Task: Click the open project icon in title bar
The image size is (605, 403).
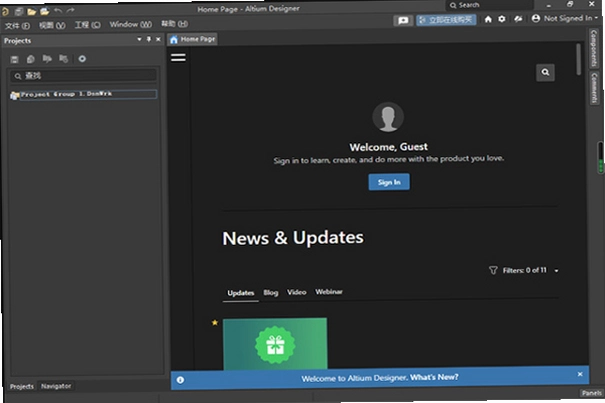Action: (x=45, y=11)
